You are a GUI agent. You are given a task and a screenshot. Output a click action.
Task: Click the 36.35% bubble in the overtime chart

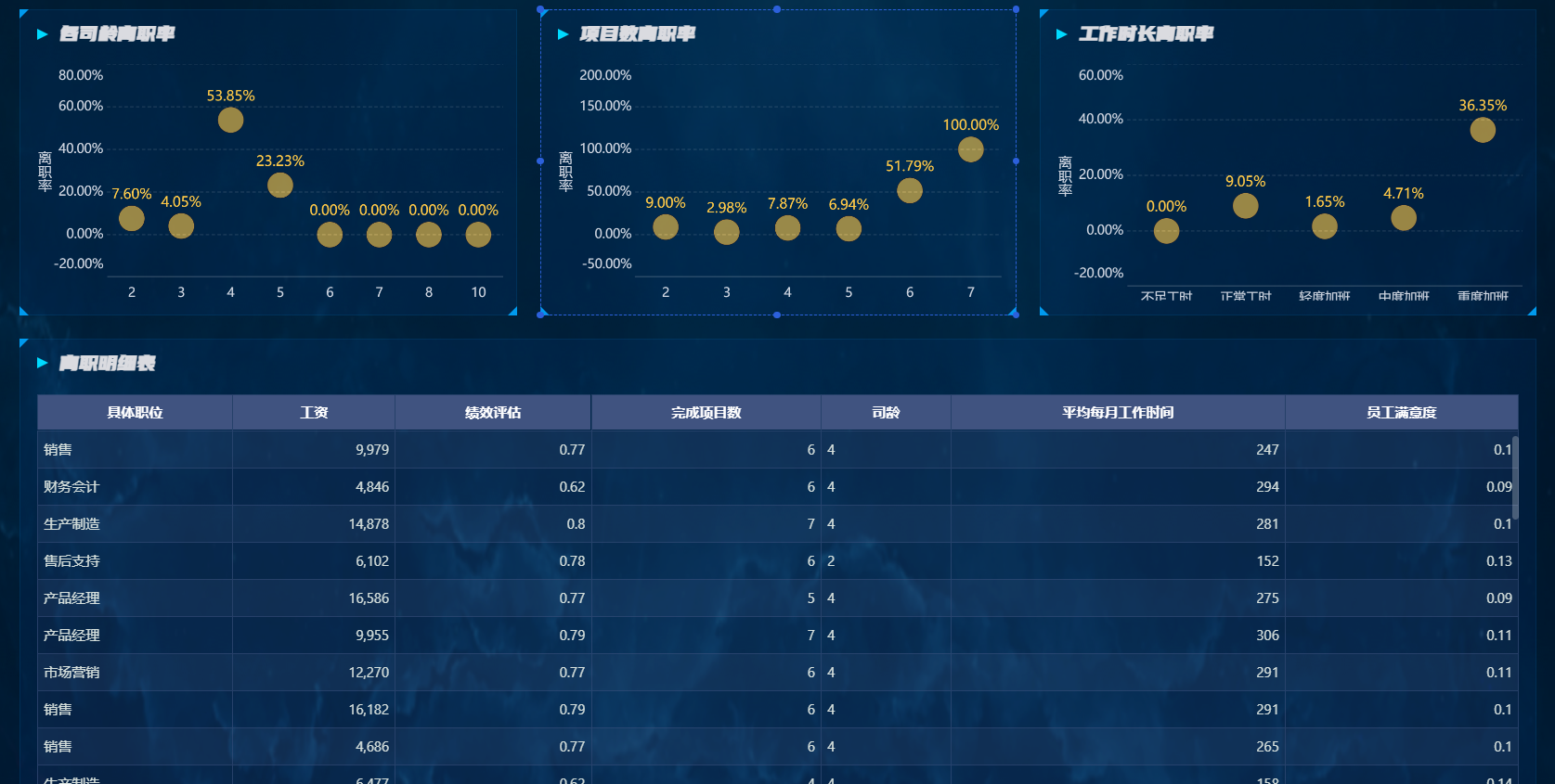tap(1483, 130)
